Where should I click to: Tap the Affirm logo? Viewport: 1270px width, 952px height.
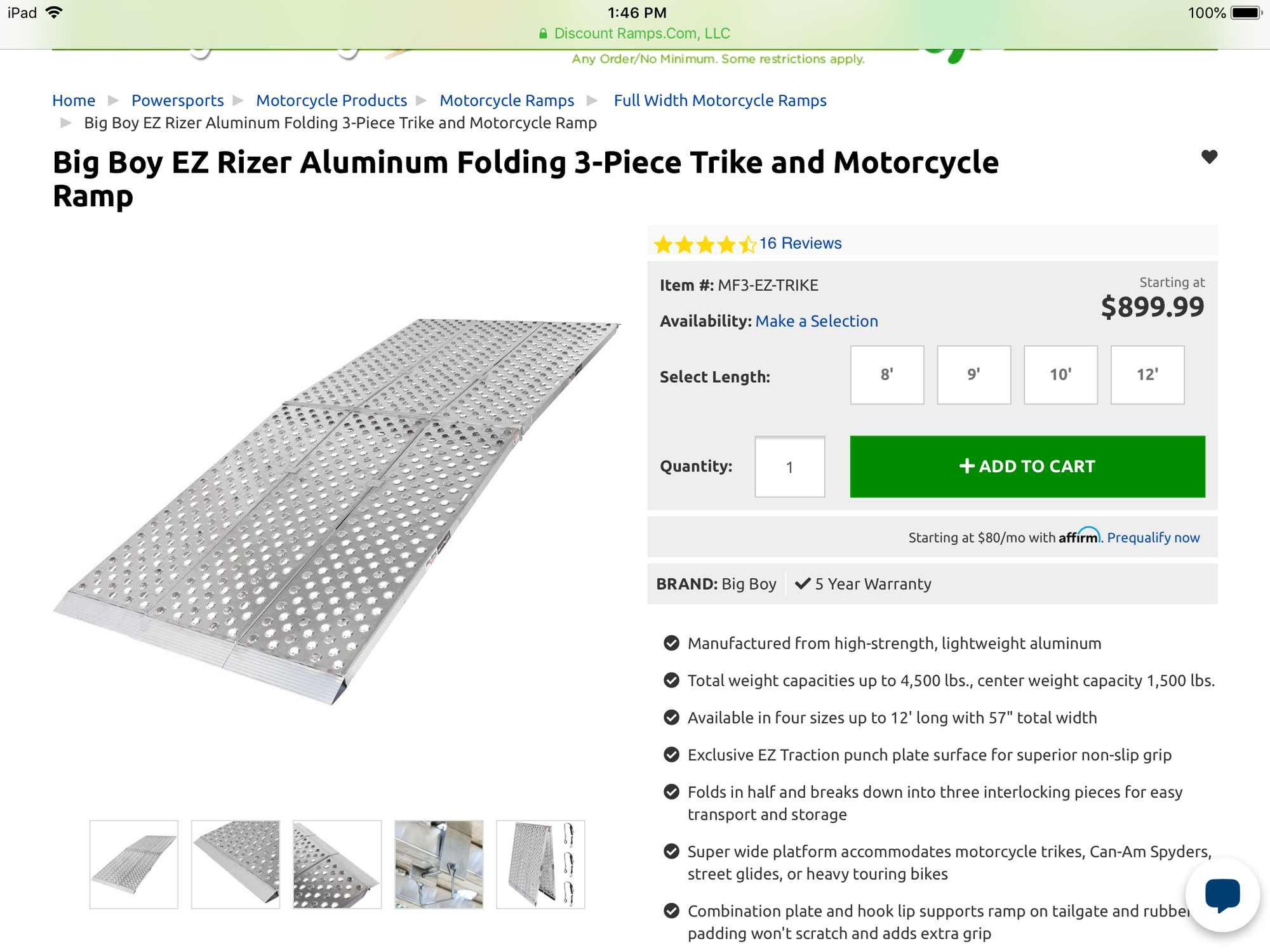(x=1079, y=537)
